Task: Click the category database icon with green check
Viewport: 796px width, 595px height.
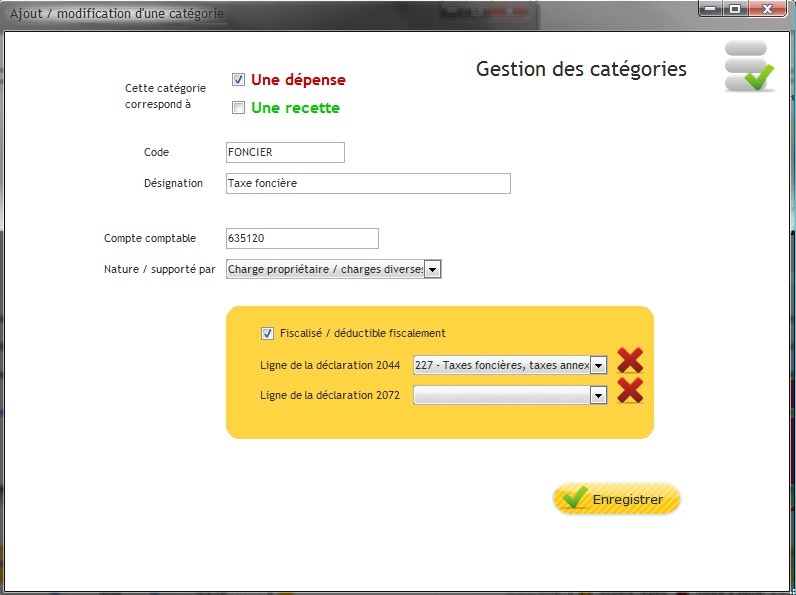Action: (749, 67)
